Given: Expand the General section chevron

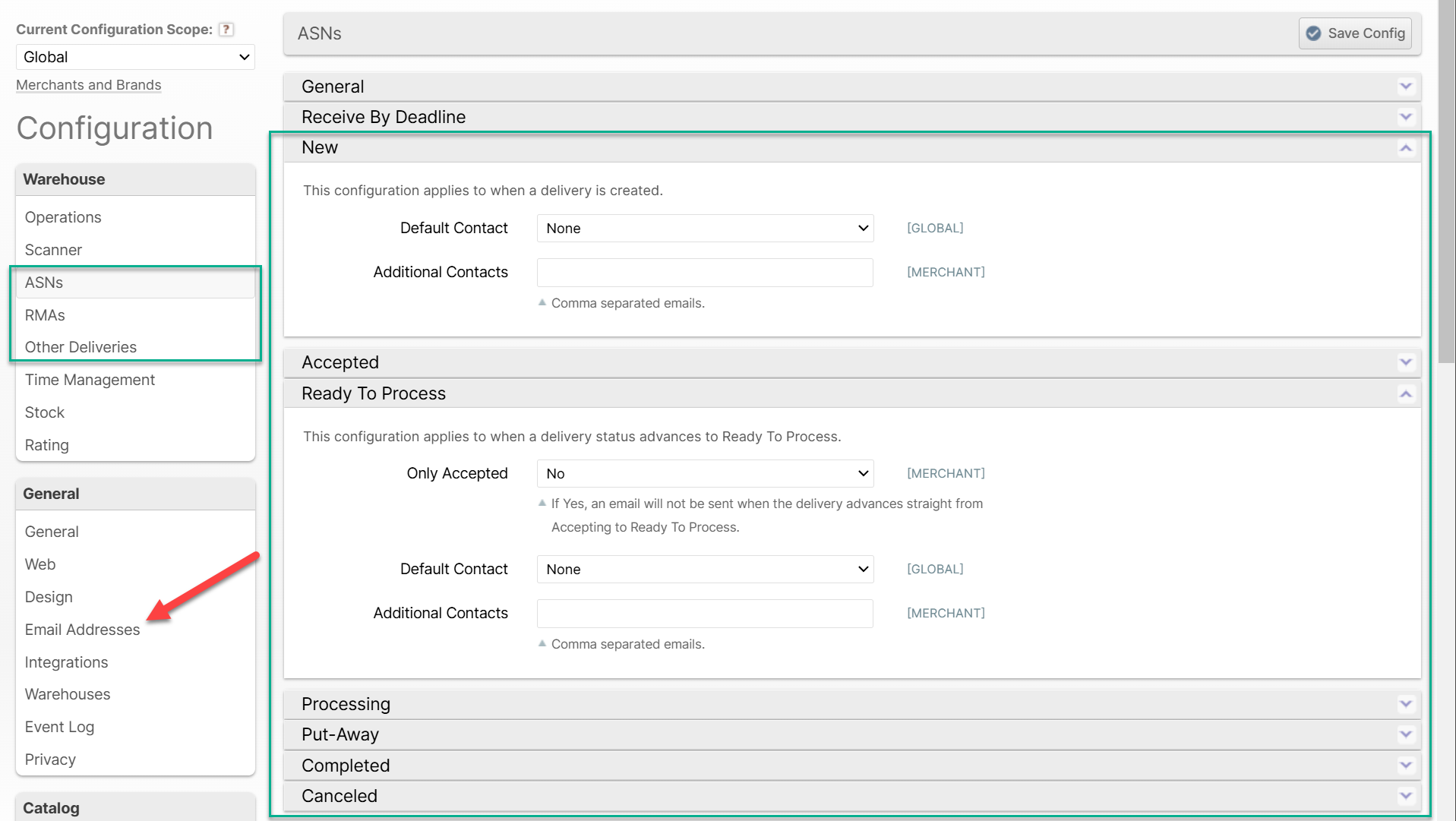Looking at the screenshot, I should point(1405,87).
